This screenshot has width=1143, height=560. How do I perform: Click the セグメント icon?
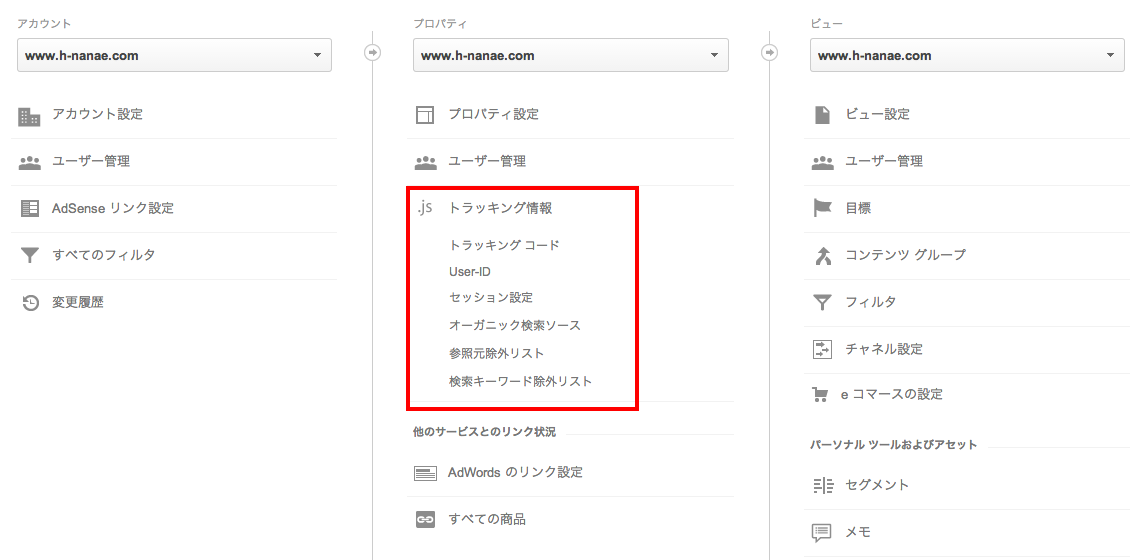pyautogui.click(x=822, y=486)
